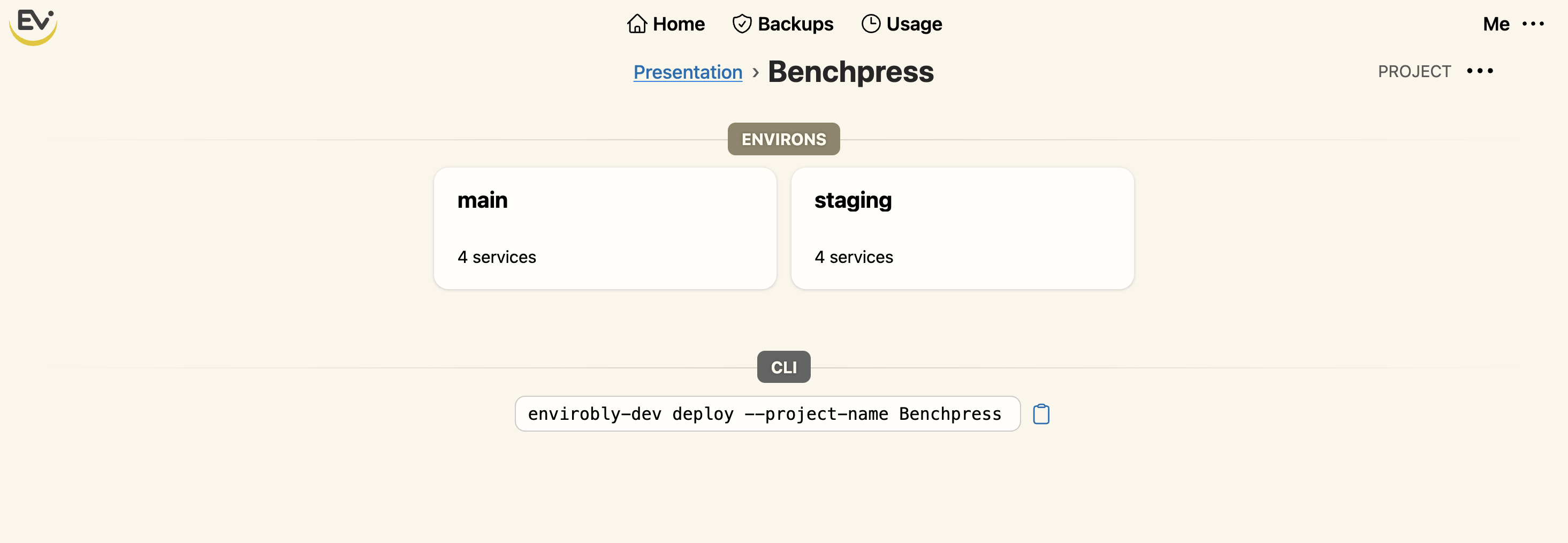Click the breadcrumb chevron separator
This screenshot has height=543, width=1568.
click(756, 72)
